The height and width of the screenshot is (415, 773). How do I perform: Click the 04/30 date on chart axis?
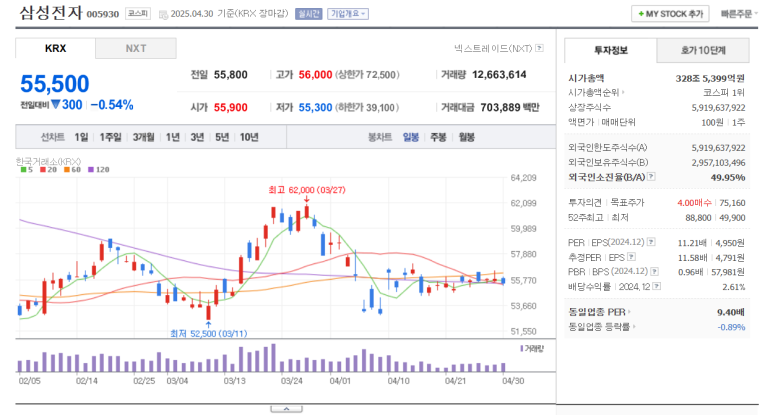pos(513,381)
